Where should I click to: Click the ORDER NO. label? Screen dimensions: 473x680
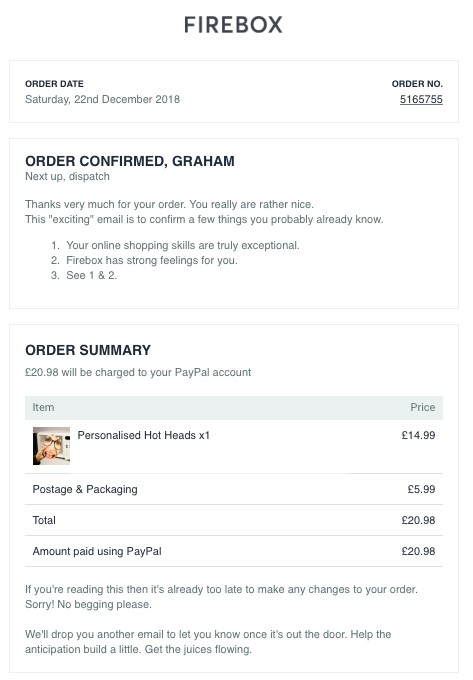[417, 84]
